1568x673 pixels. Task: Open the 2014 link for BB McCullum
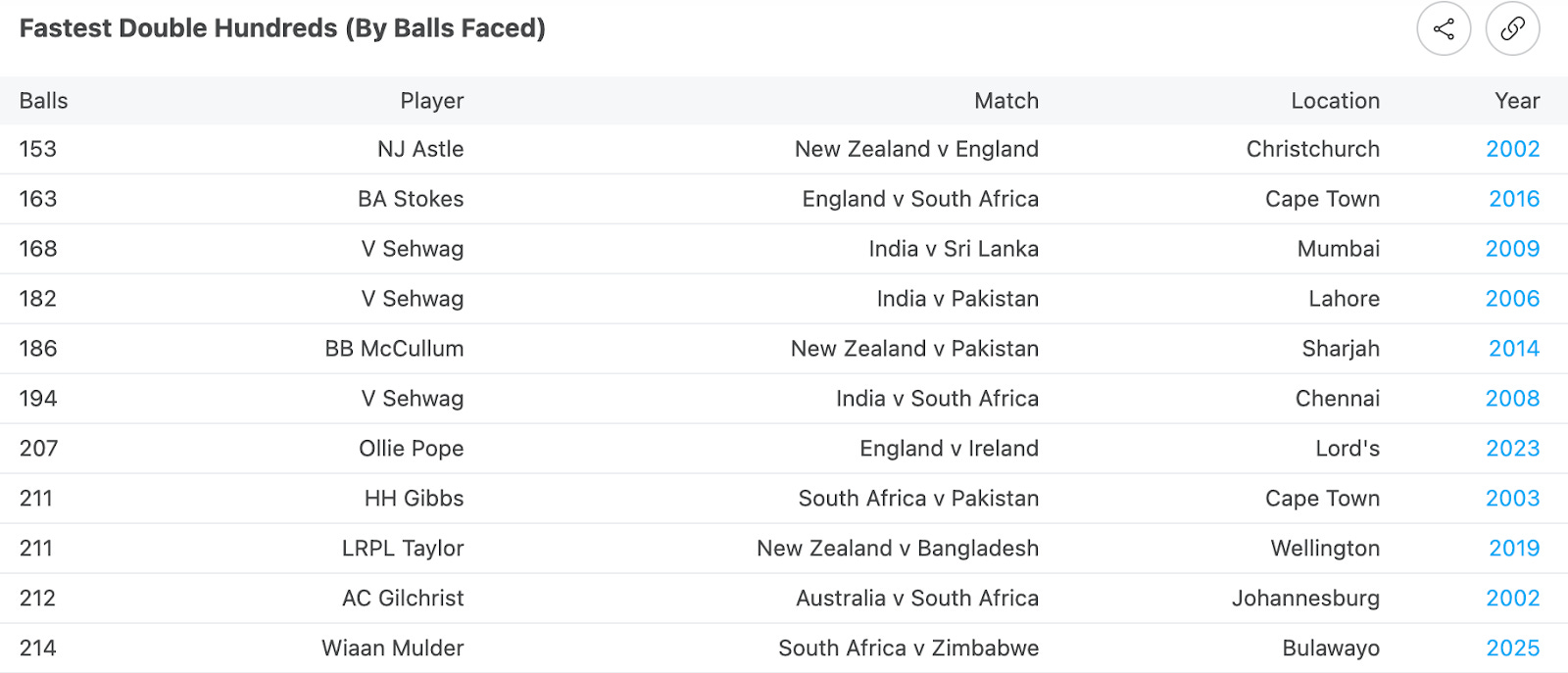coord(1514,349)
